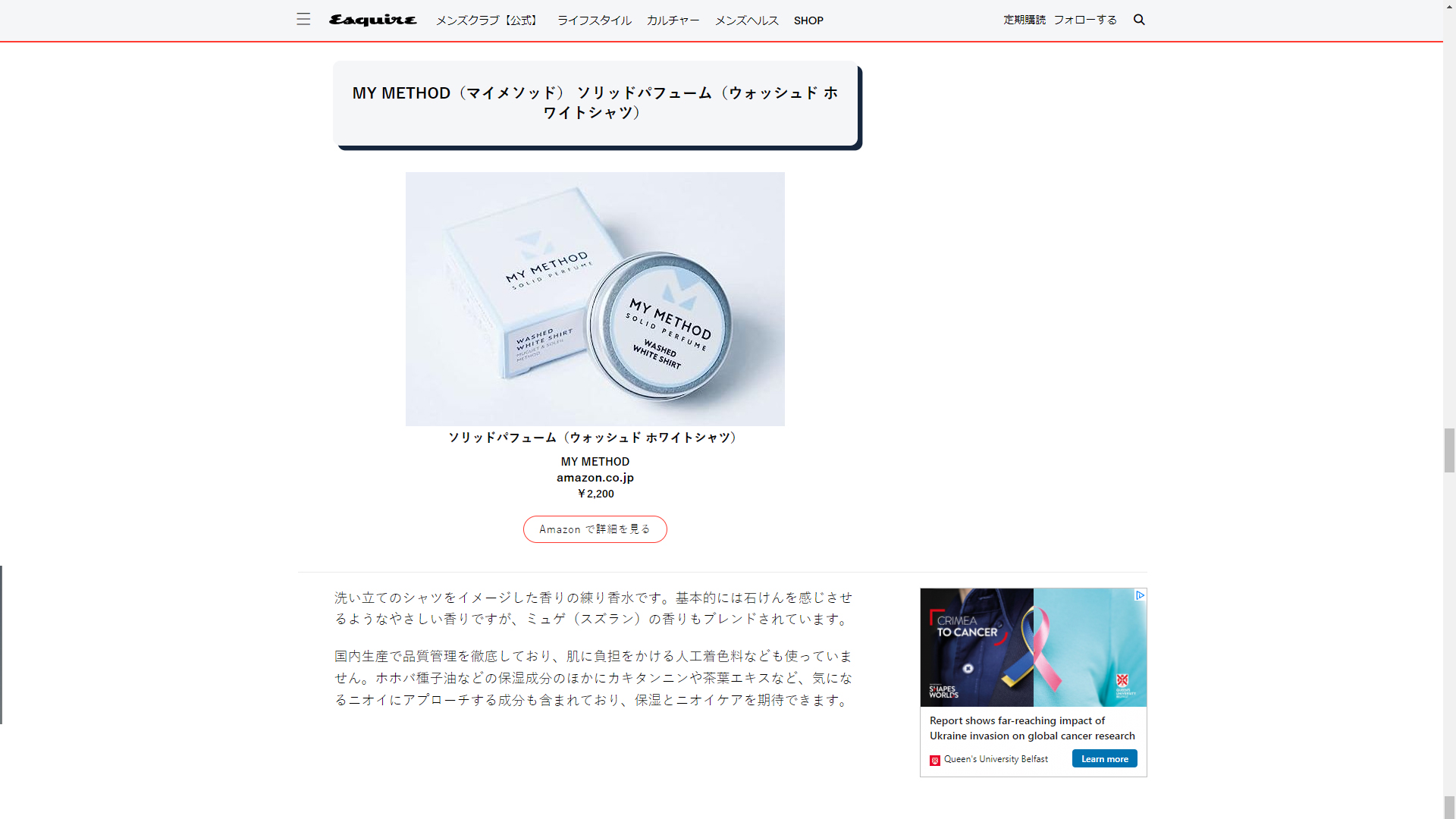This screenshot has height=819, width=1456.
Task: Go to SHOP in navigation
Action: pyautogui.click(x=808, y=20)
